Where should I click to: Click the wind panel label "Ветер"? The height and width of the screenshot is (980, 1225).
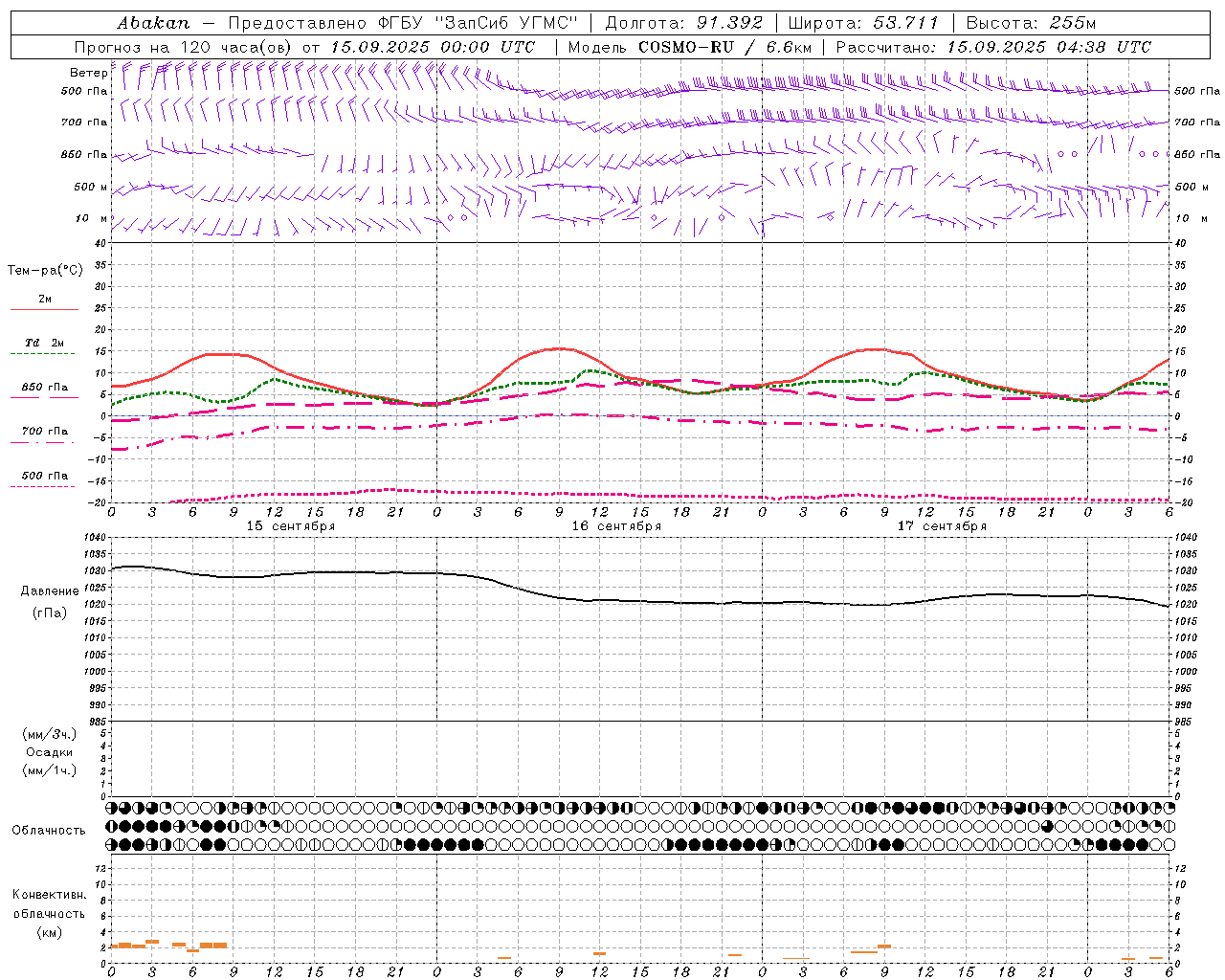(x=89, y=73)
